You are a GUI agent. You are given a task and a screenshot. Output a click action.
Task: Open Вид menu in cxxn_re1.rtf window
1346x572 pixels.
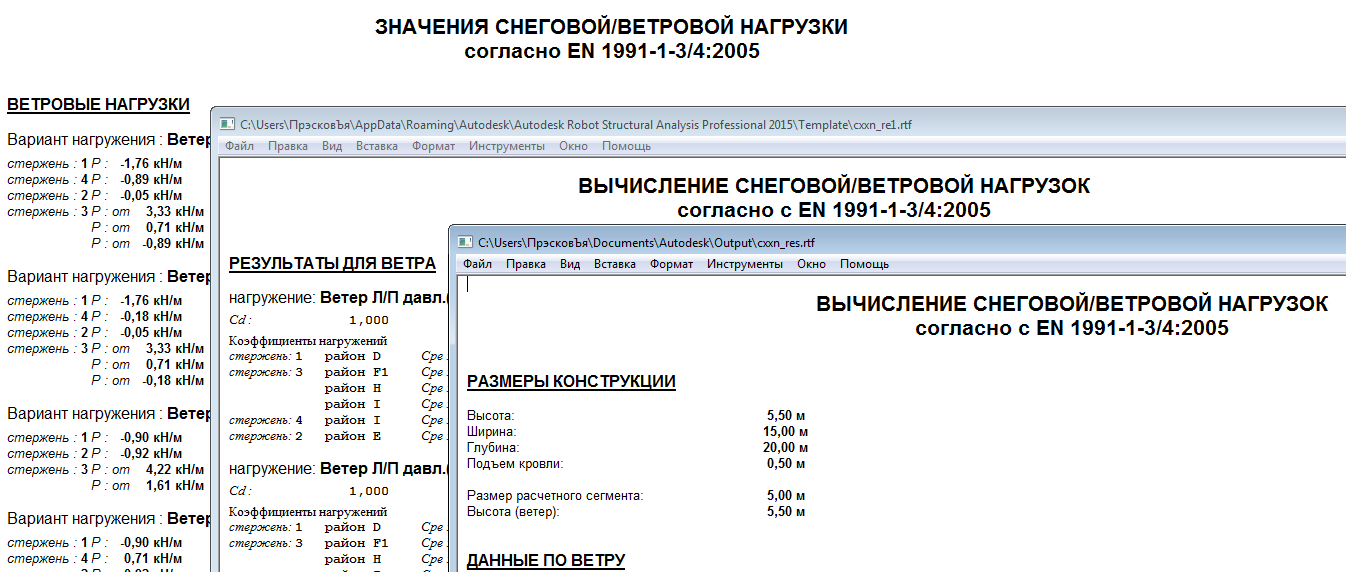332,146
